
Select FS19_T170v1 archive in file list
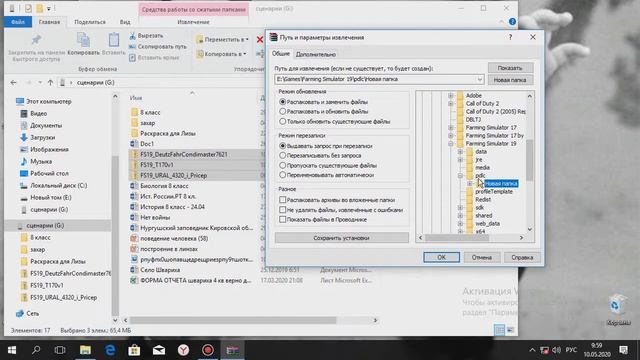157,165
